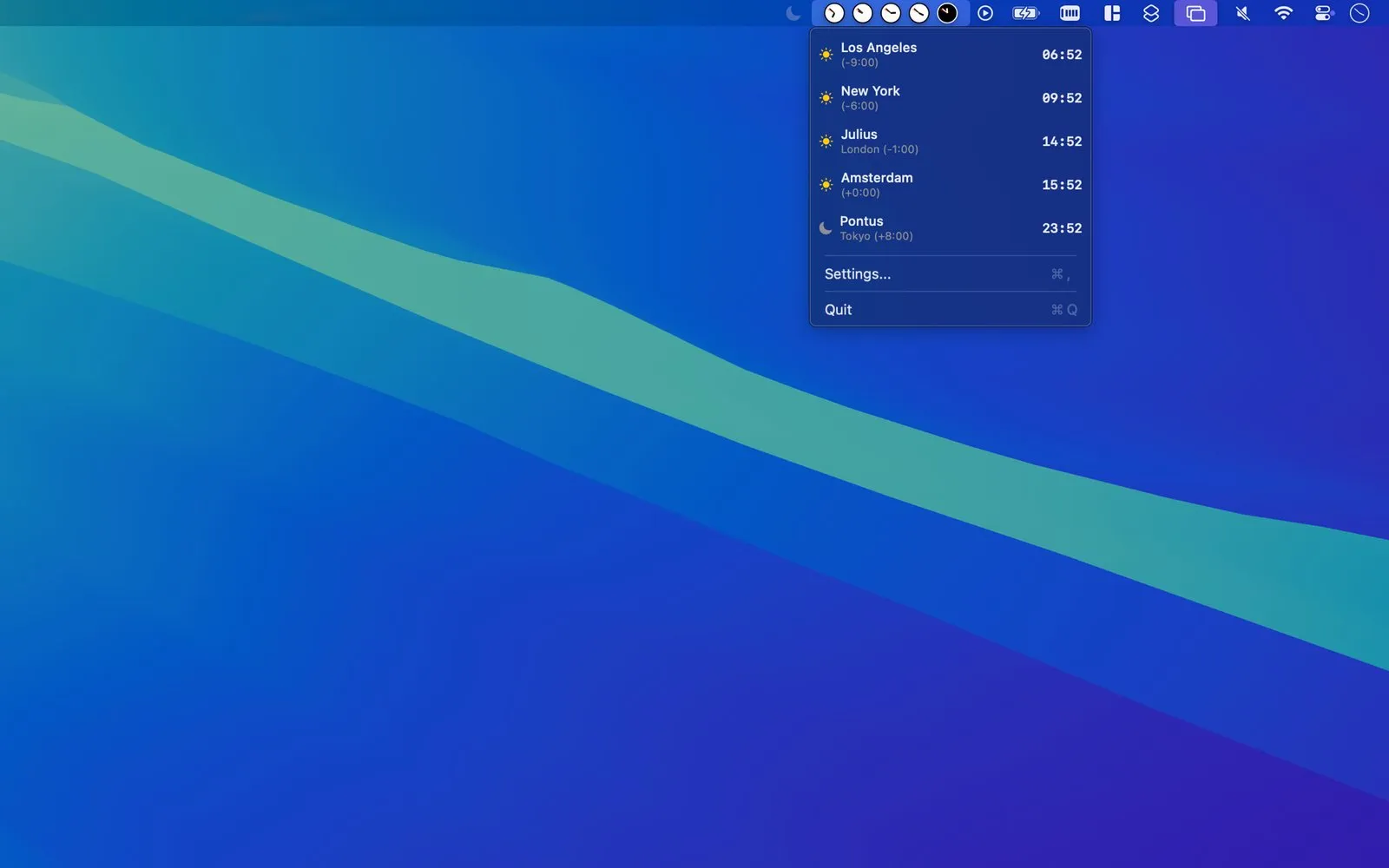Click the first white clock face in menu bar
Screen dimensions: 1389x868
pyautogui.click(x=833, y=13)
